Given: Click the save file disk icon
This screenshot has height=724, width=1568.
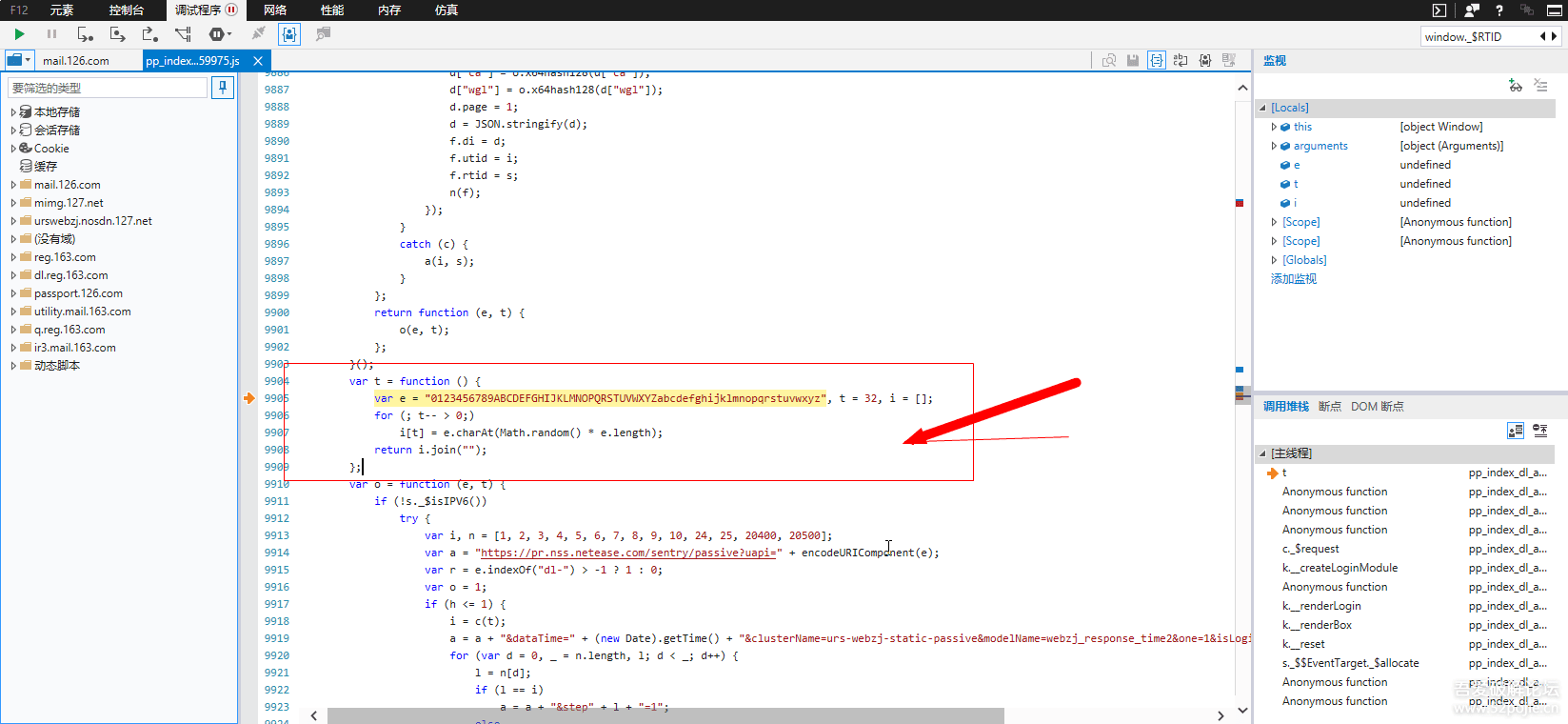Looking at the screenshot, I should pos(1133,60).
